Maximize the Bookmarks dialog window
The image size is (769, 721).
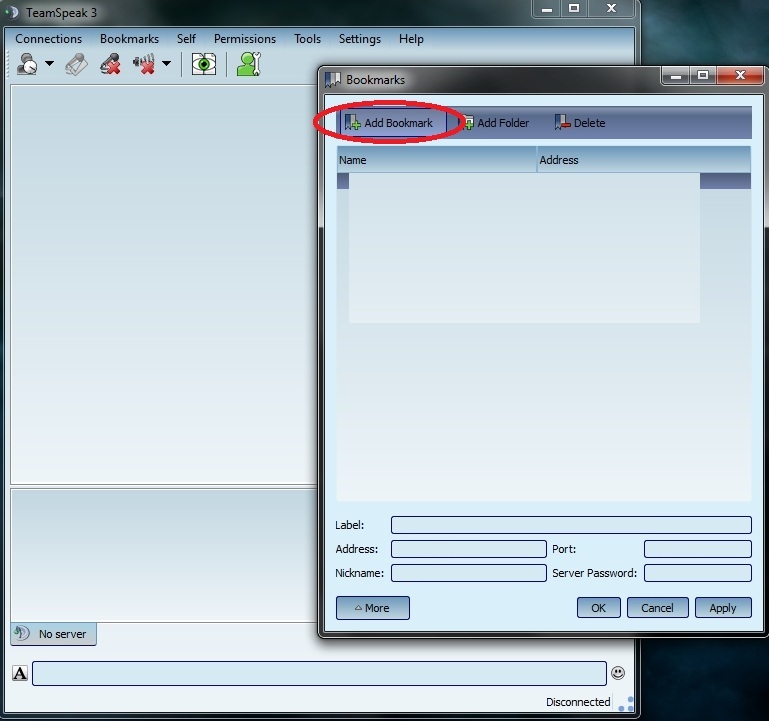click(x=703, y=75)
